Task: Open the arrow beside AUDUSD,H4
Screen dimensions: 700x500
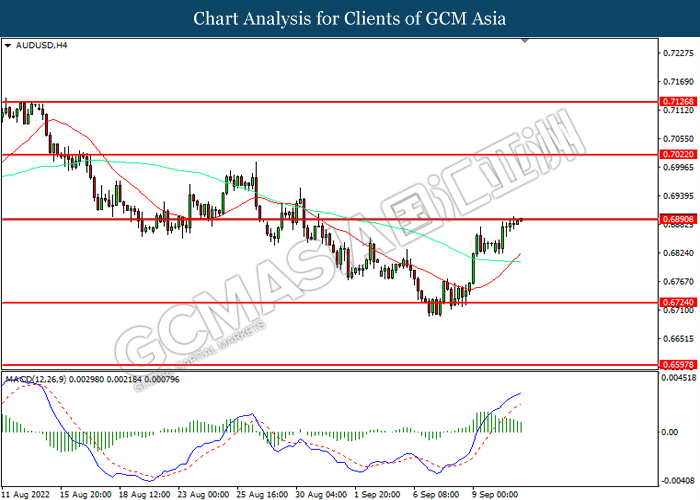Action: point(8,46)
